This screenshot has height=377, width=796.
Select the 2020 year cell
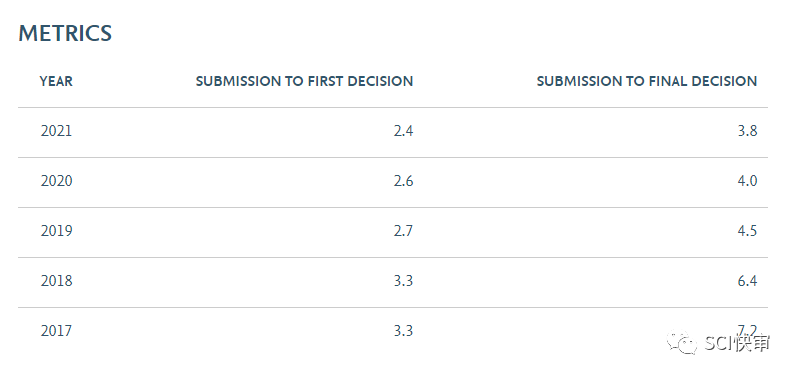56,181
